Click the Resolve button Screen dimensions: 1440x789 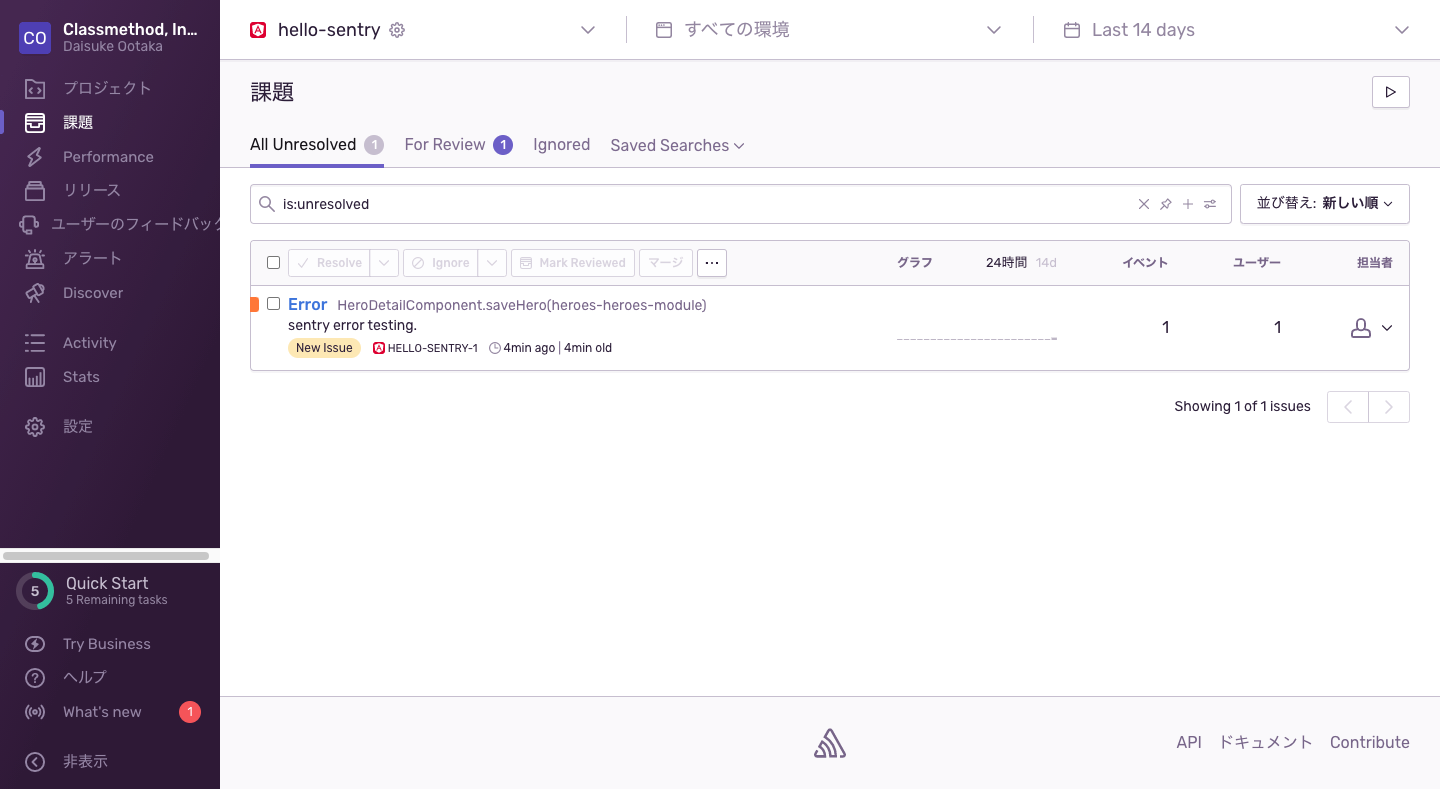329,263
